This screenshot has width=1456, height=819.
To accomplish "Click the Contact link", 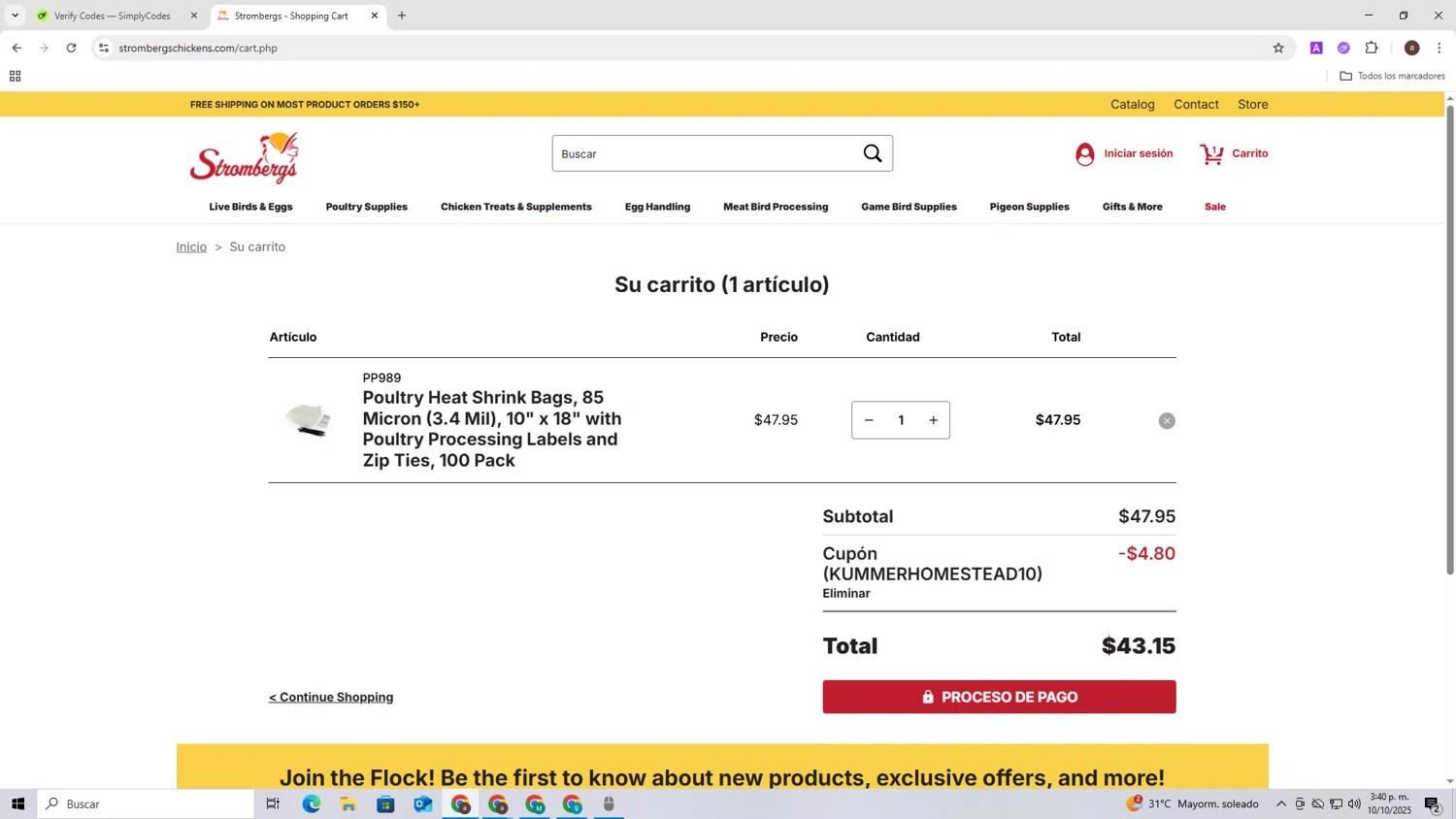I will click(x=1196, y=104).
